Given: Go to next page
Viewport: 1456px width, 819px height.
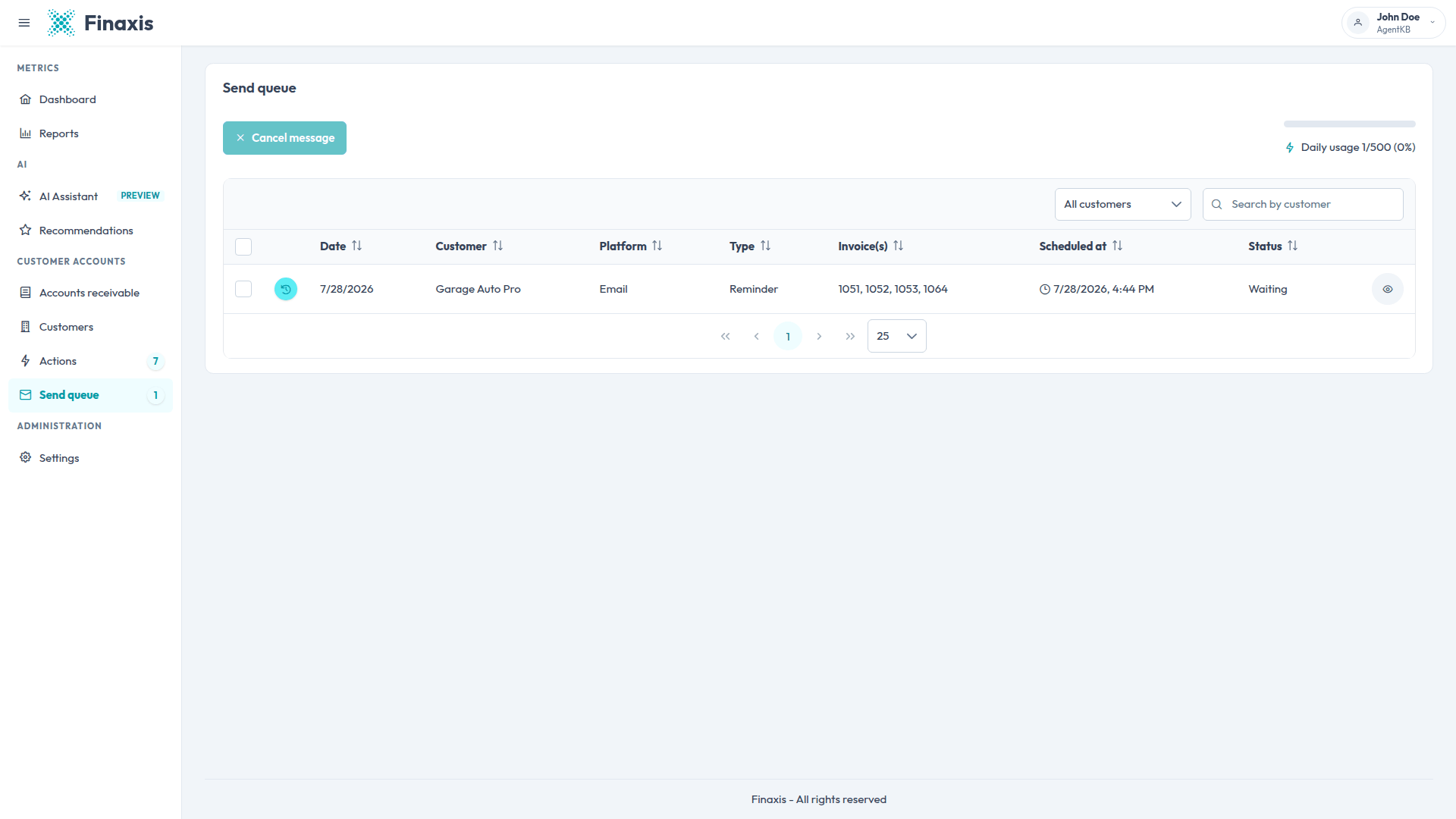Looking at the screenshot, I should (x=819, y=336).
